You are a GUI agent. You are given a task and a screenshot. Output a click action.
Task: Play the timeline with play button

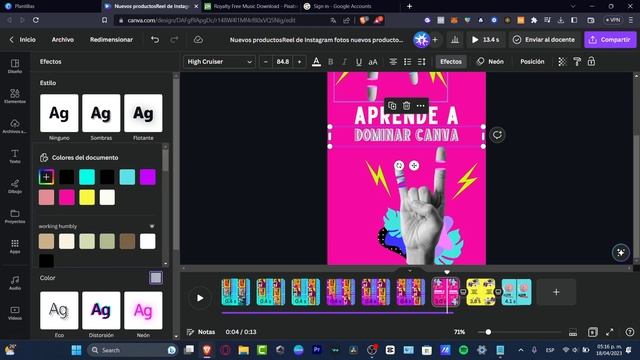[200, 298]
